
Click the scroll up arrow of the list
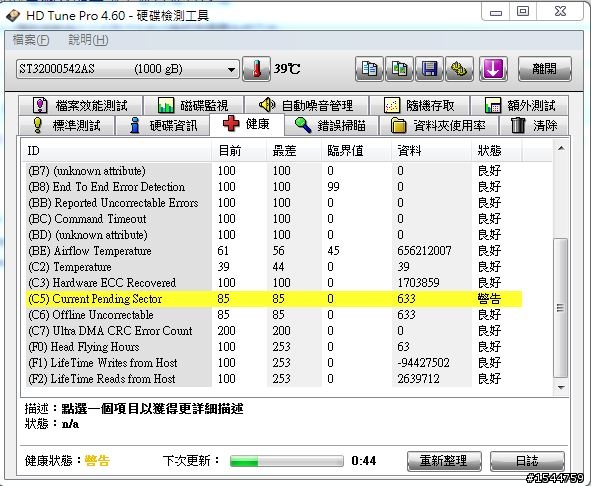(x=561, y=149)
